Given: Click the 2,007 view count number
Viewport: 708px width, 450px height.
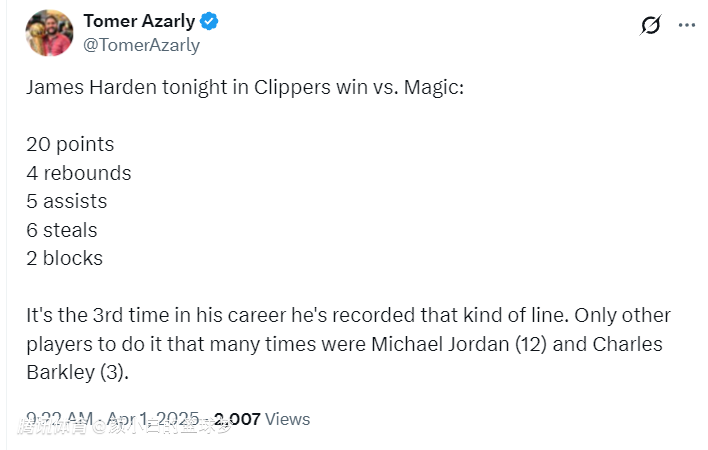Looking at the screenshot, I should 237,419.
